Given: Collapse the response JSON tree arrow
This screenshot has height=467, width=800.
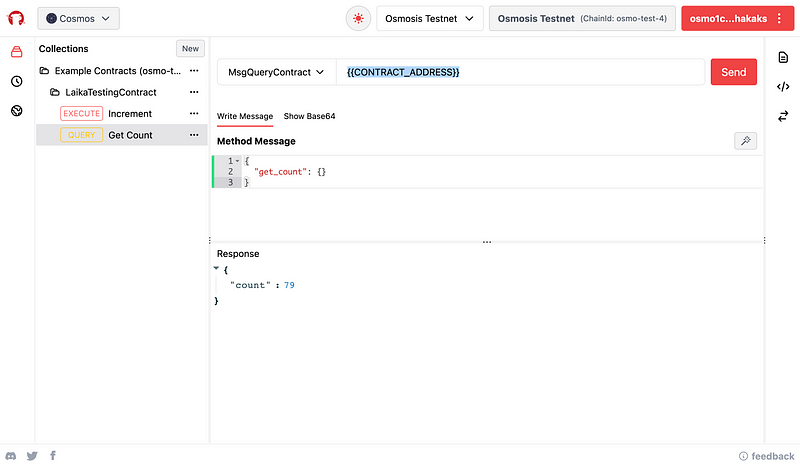Looking at the screenshot, I should click(217, 269).
